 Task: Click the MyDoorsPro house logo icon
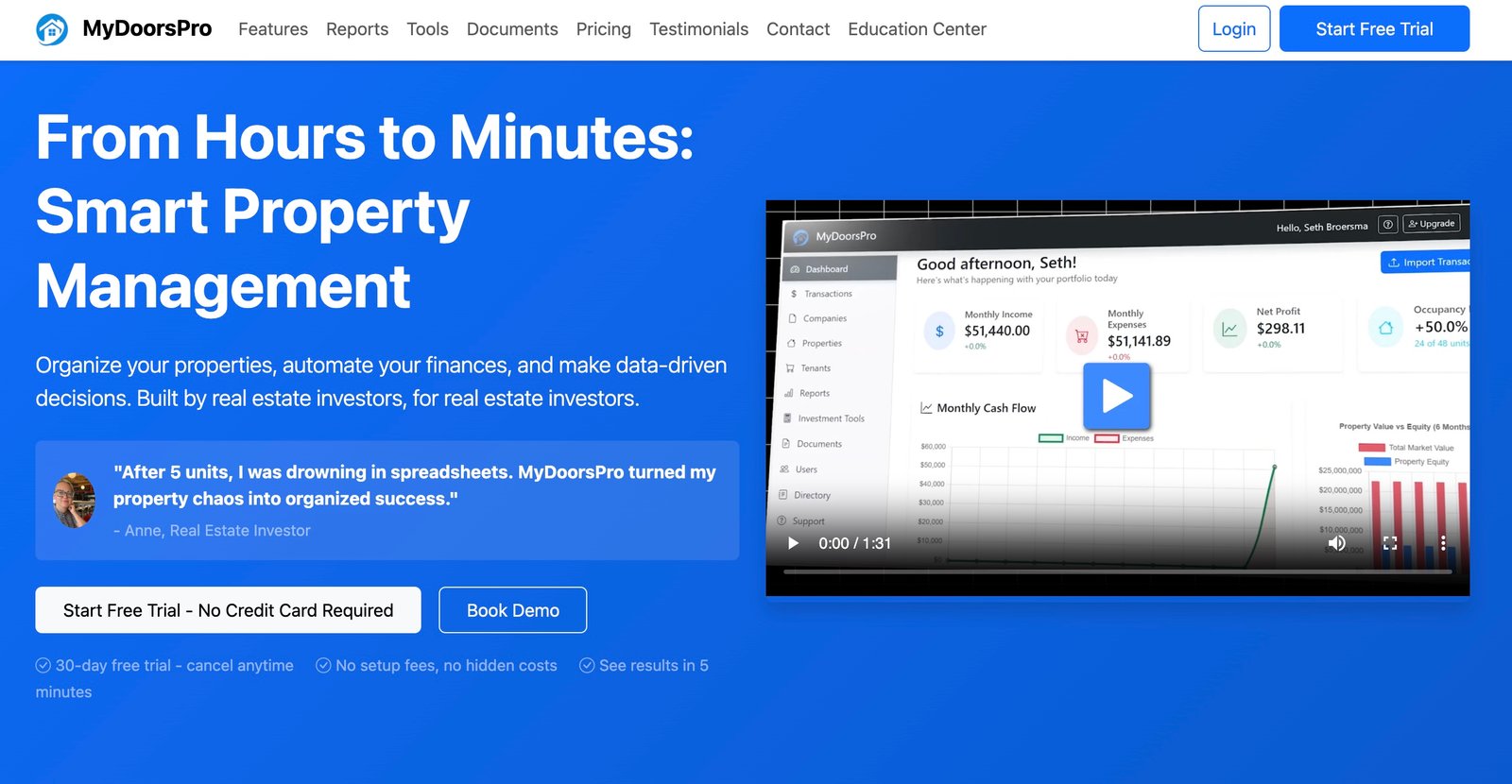[x=52, y=29]
